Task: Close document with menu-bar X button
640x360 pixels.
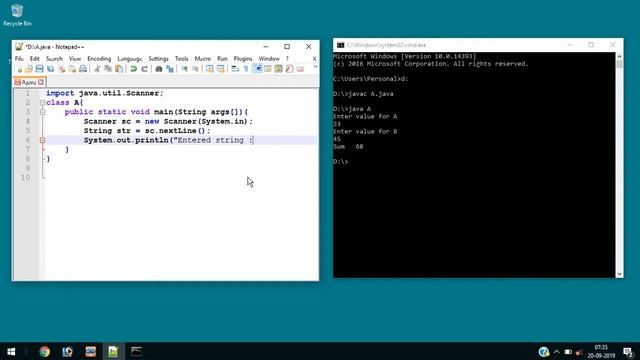Action: [314, 59]
